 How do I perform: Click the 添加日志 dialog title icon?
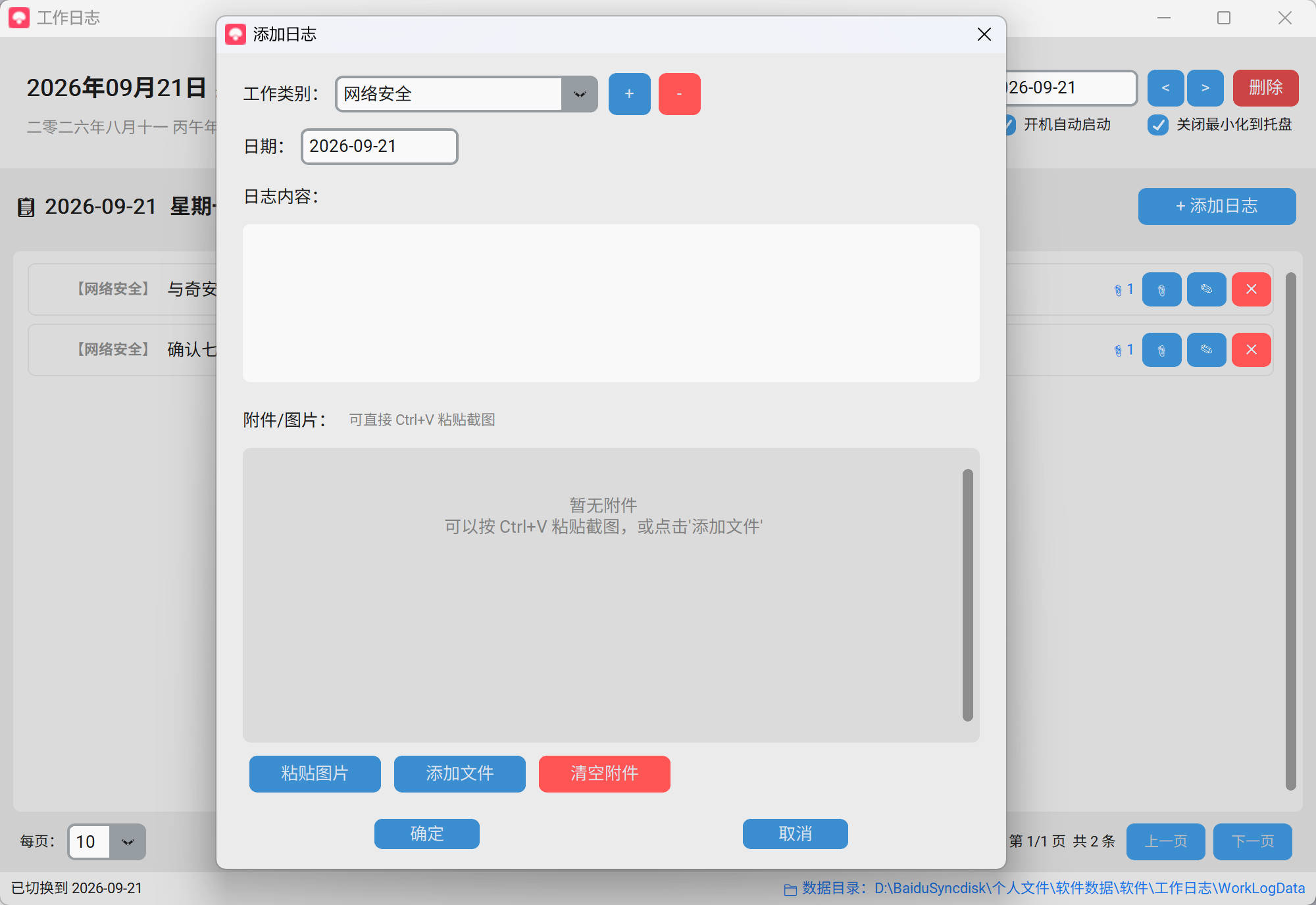click(x=235, y=34)
